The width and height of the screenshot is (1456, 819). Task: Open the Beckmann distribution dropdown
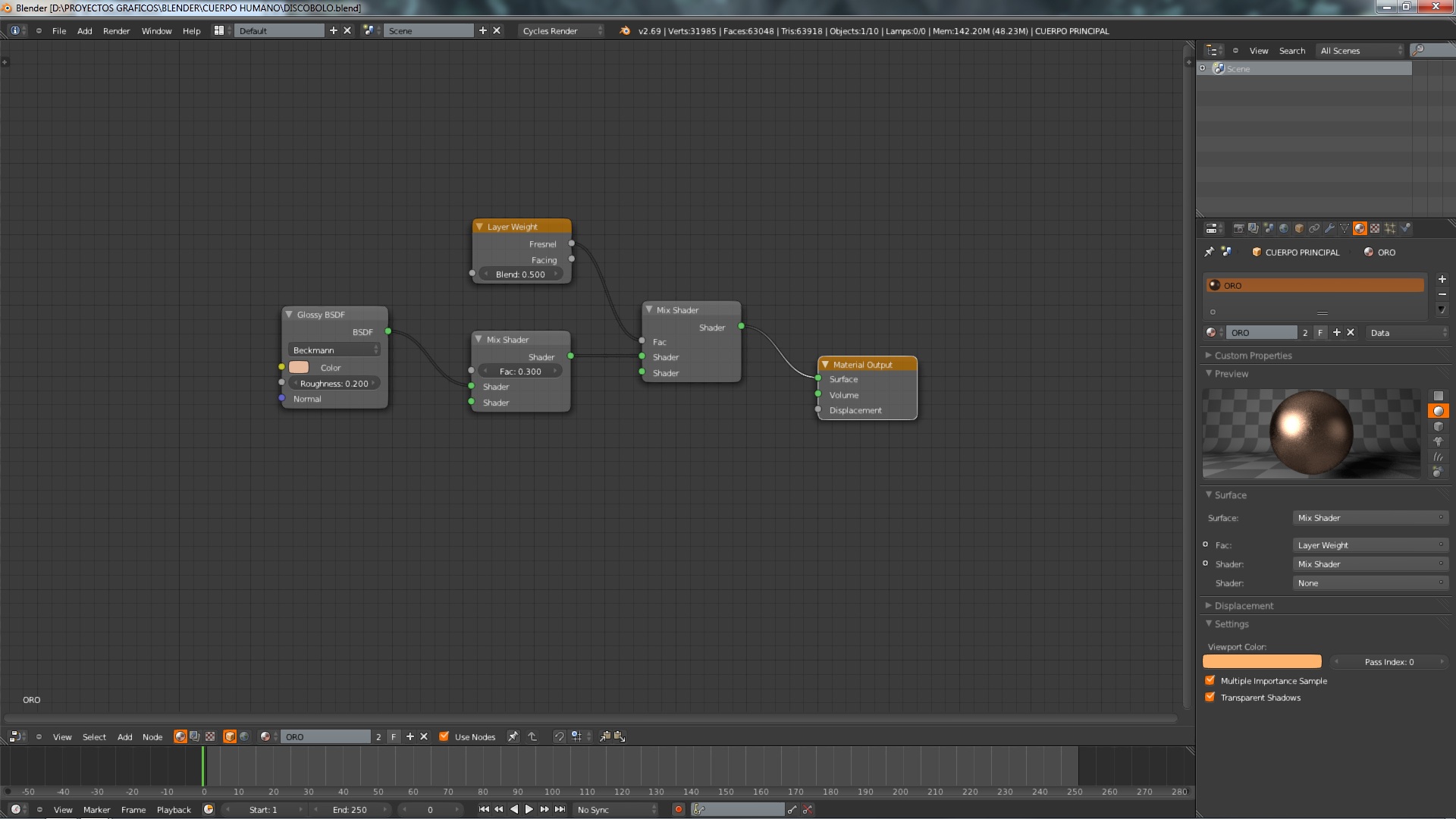[334, 350]
